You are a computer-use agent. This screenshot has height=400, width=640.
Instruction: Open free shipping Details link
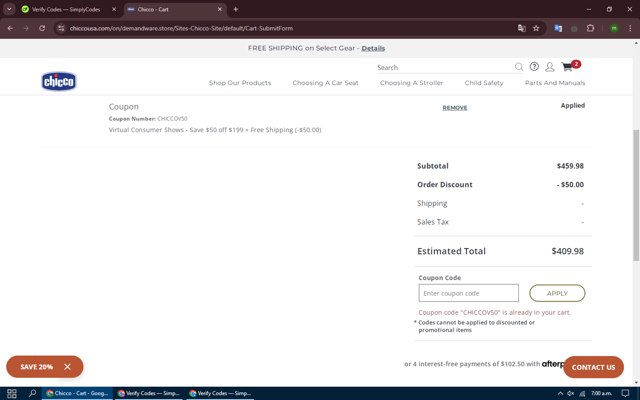pyautogui.click(x=373, y=48)
